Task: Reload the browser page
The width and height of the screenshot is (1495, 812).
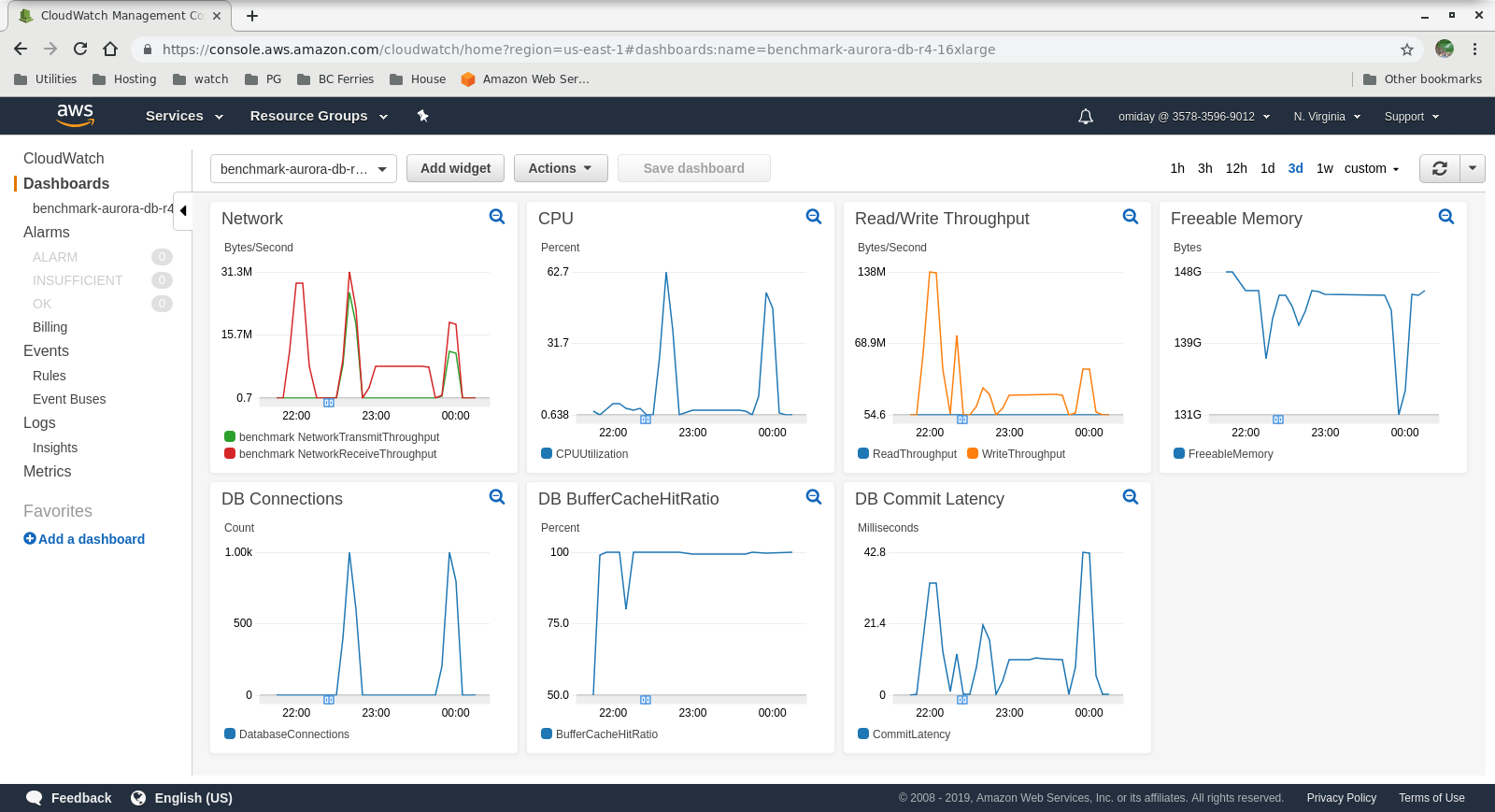Action: click(80, 49)
